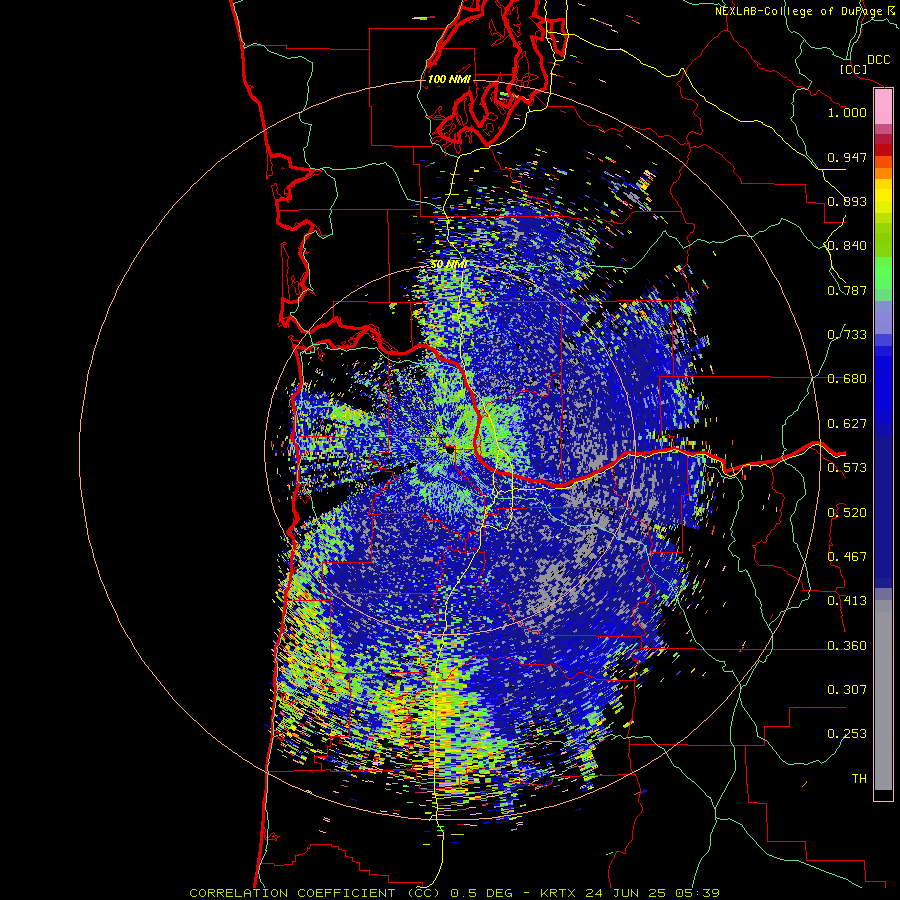
Task: Click the 0.253 legend value
Action: [847, 734]
